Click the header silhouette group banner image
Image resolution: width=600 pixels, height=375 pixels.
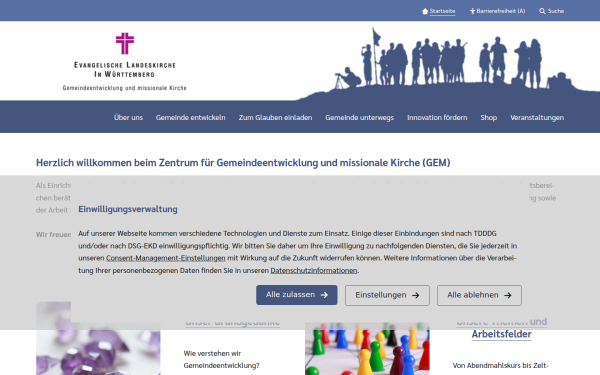tap(448, 63)
